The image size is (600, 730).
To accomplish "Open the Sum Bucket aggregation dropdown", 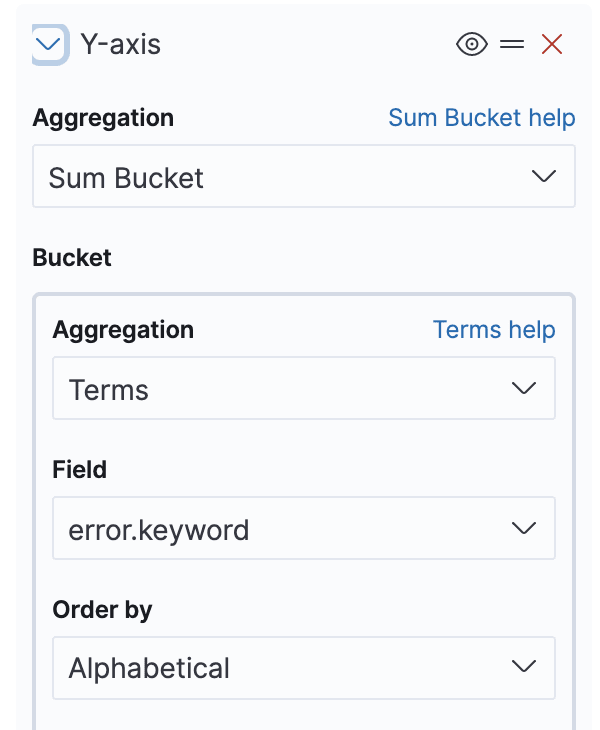I will tap(304, 176).
